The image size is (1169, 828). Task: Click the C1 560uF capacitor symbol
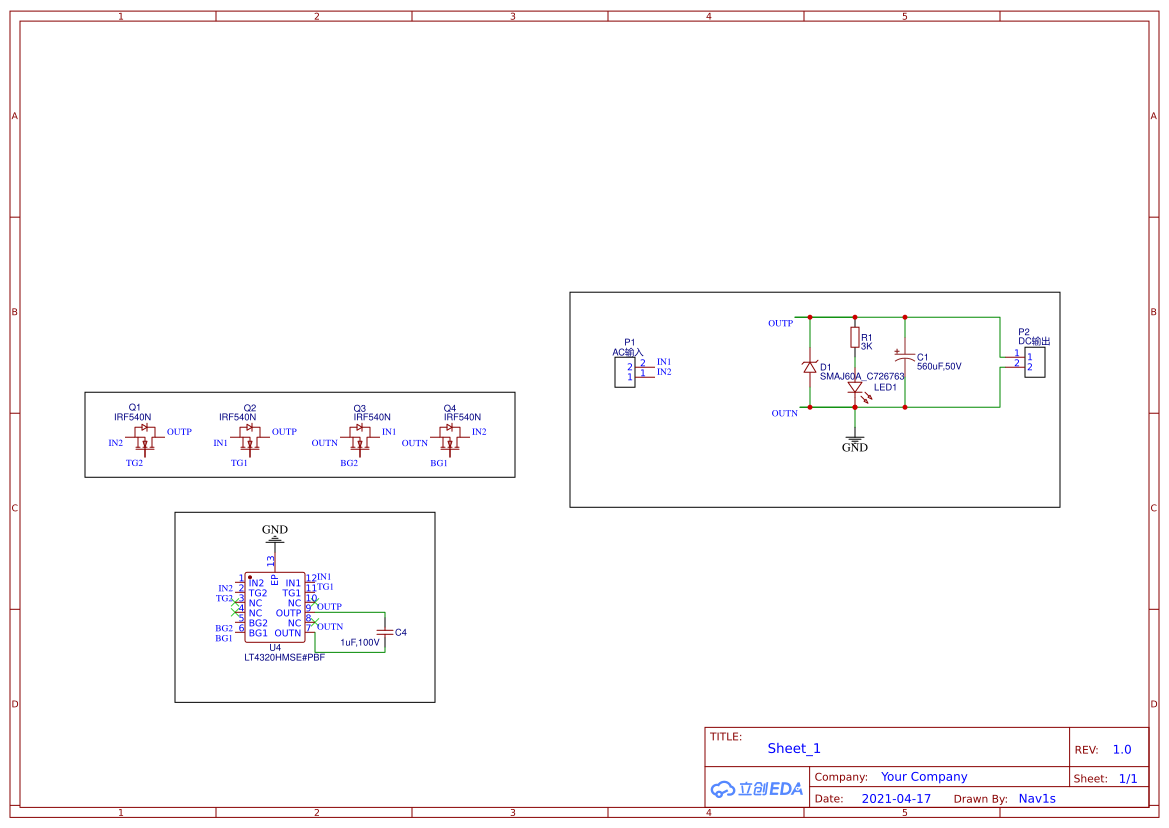click(x=905, y=357)
